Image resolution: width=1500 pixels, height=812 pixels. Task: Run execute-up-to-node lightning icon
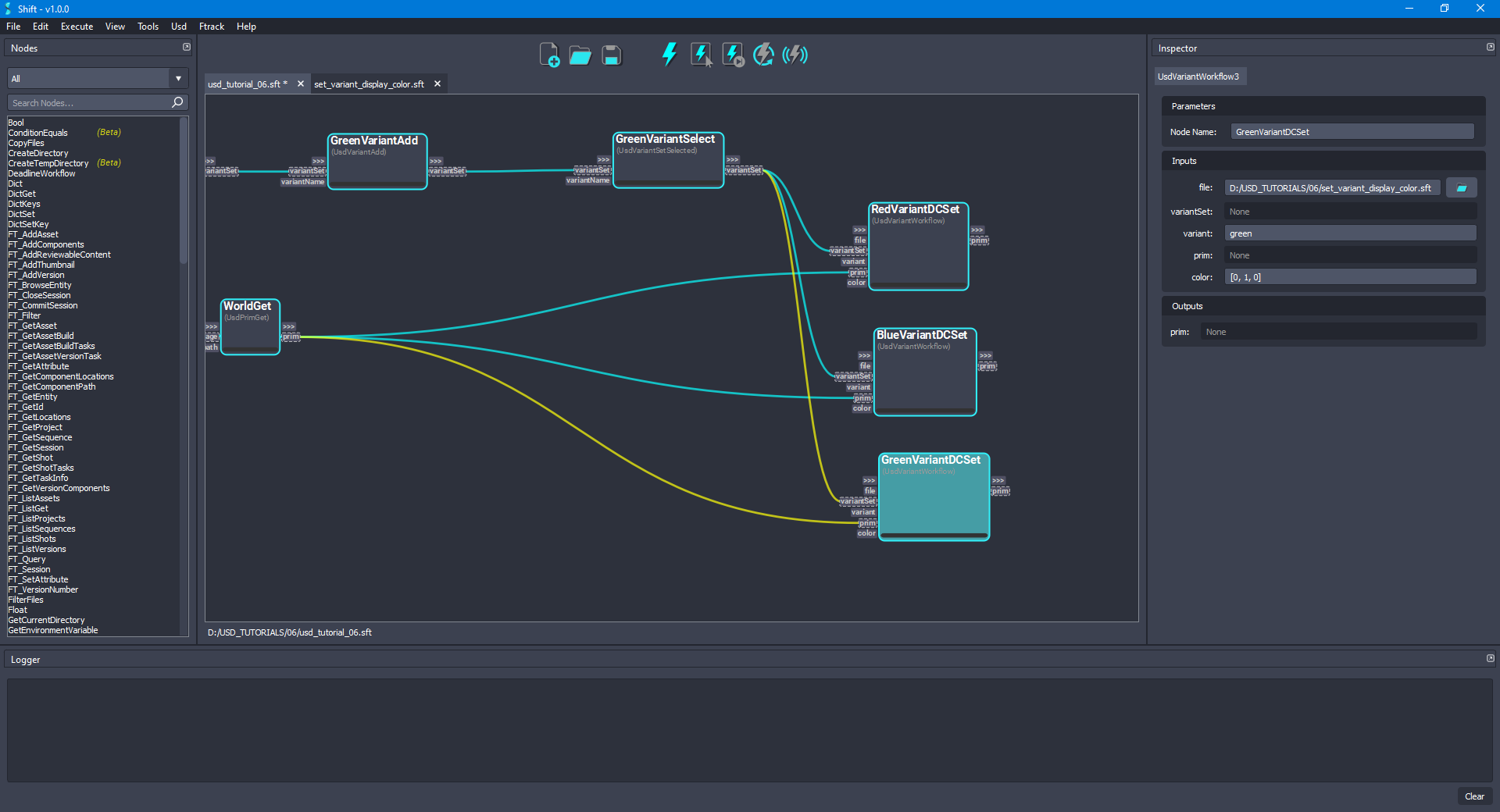point(731,55)
